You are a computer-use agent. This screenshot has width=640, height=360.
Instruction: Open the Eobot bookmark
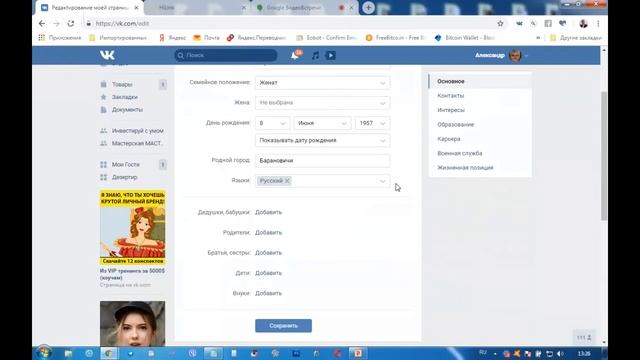pos(326,38)
